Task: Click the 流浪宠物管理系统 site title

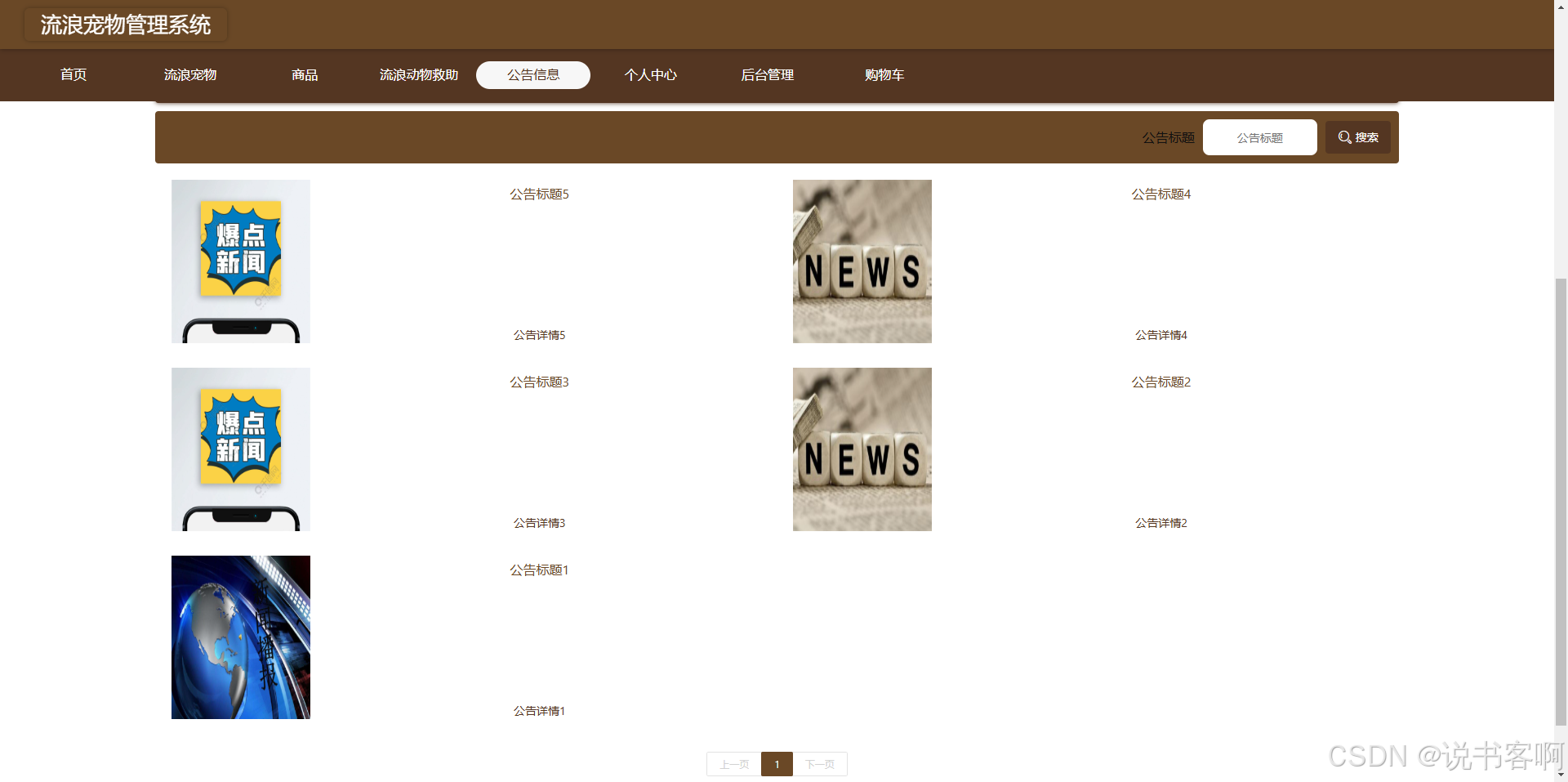Action: coord(126,25)
